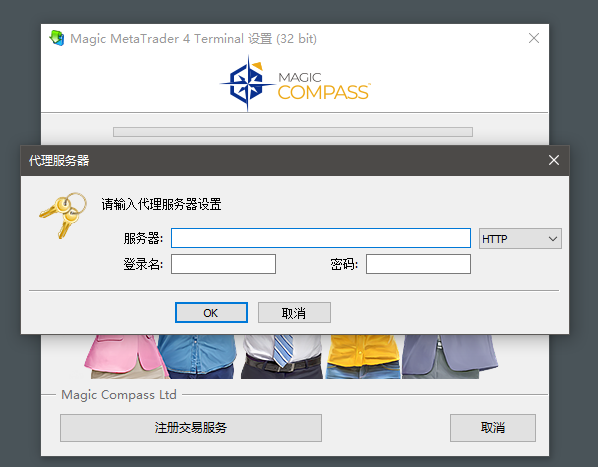
Task: Confirm proxy settings with OK button
Action: pos(211,313)
